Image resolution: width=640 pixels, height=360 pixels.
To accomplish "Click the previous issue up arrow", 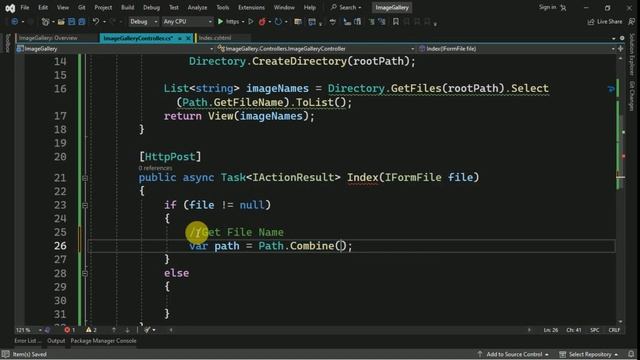I will tap(114, 330).
